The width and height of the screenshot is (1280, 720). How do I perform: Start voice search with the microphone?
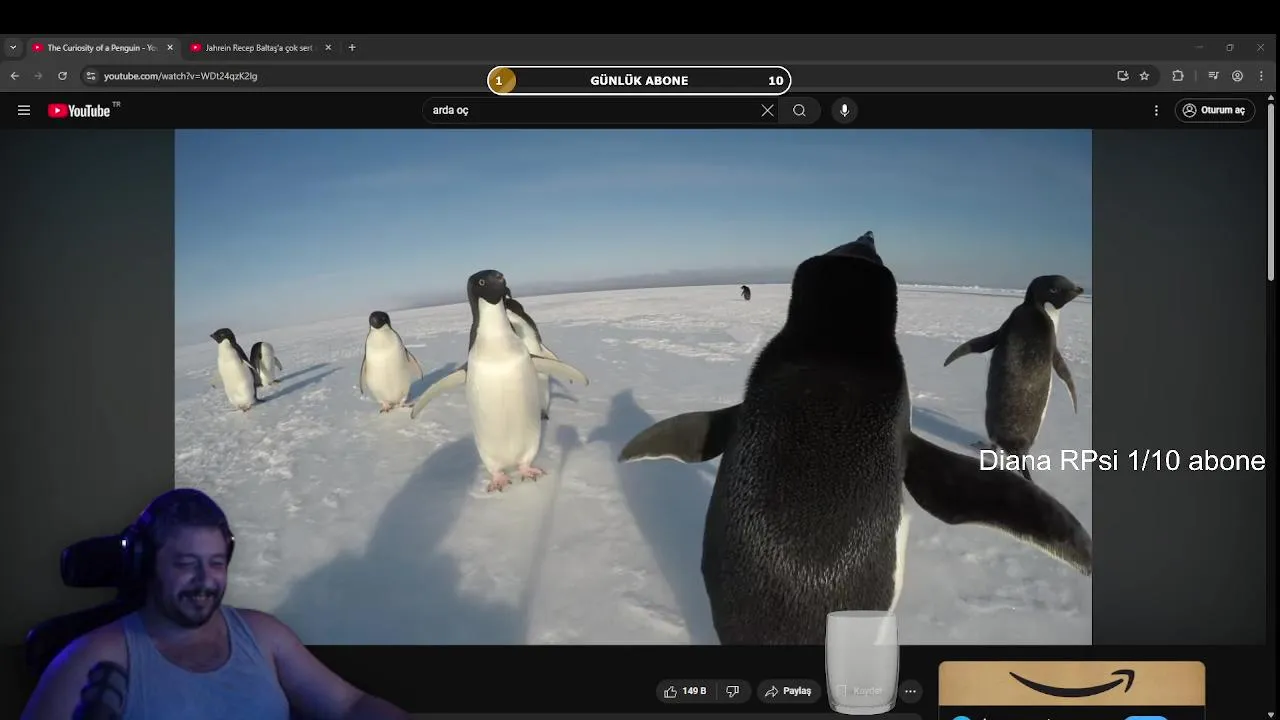click(x=844, y=111)
